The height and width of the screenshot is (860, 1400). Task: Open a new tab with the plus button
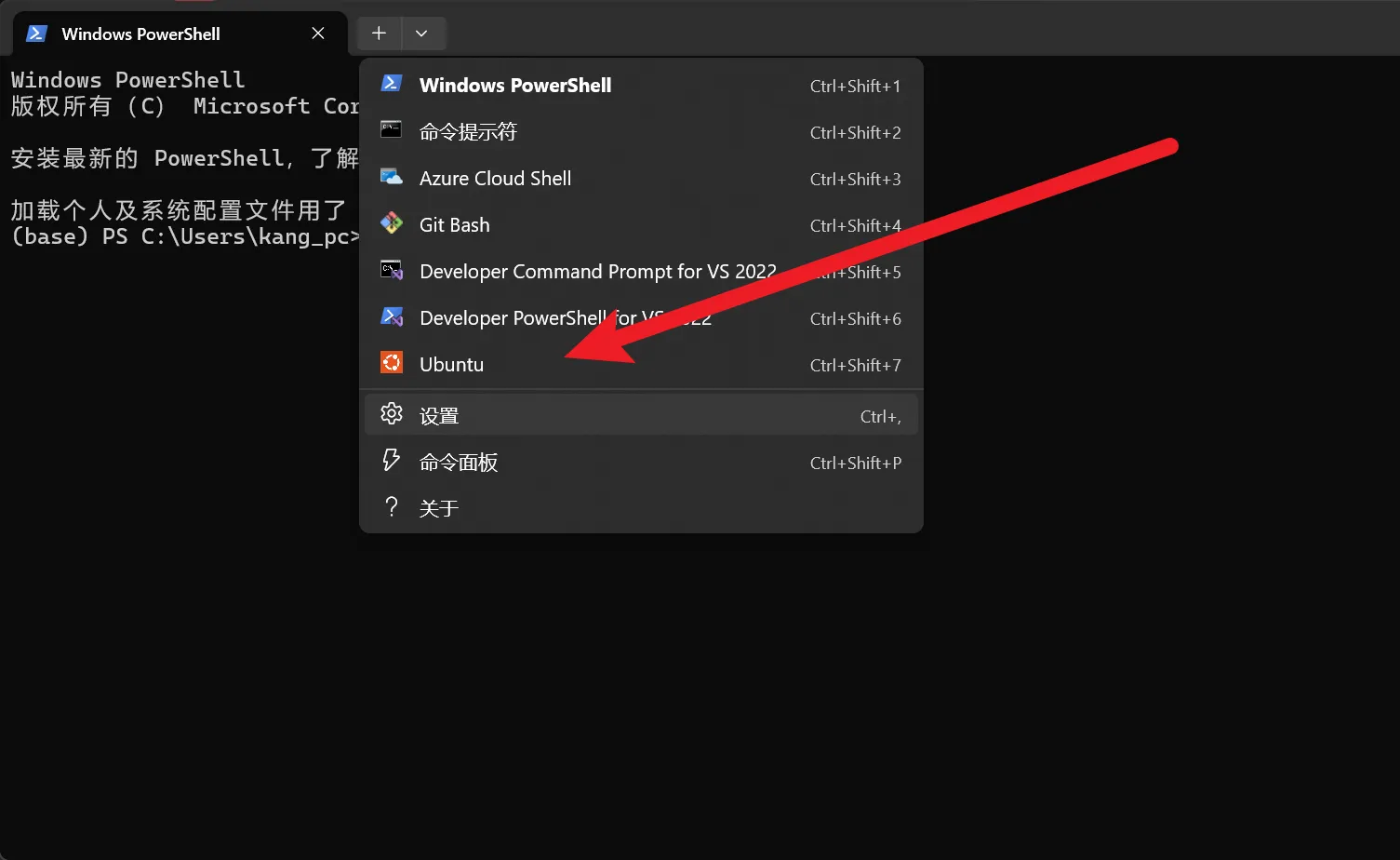(x=379, y=34)
